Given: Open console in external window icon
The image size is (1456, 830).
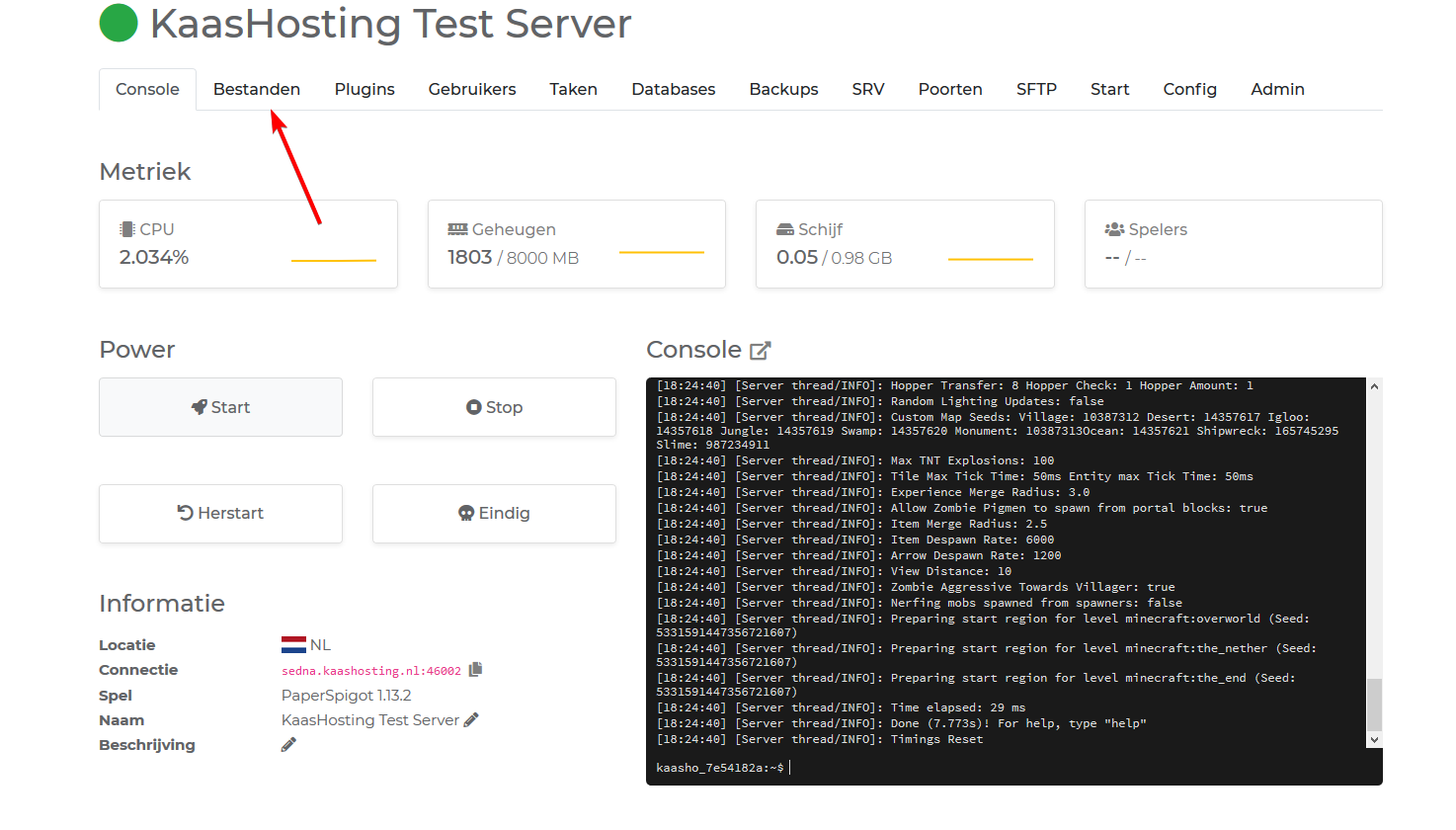Looking at the screenshot, I should tap(760, 351).
